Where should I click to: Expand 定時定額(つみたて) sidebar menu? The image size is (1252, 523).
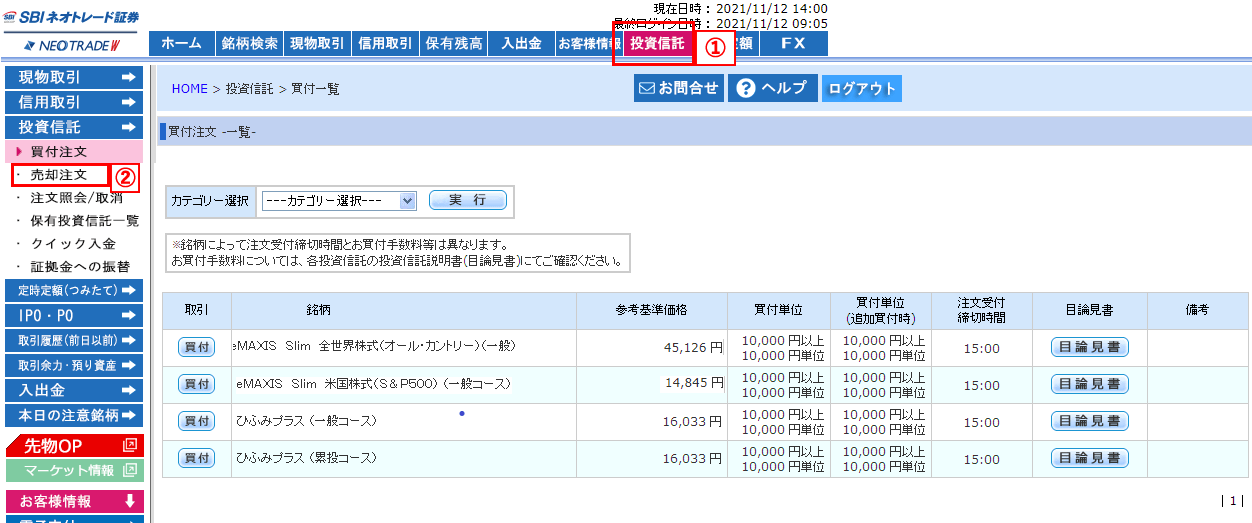point(74,290)
